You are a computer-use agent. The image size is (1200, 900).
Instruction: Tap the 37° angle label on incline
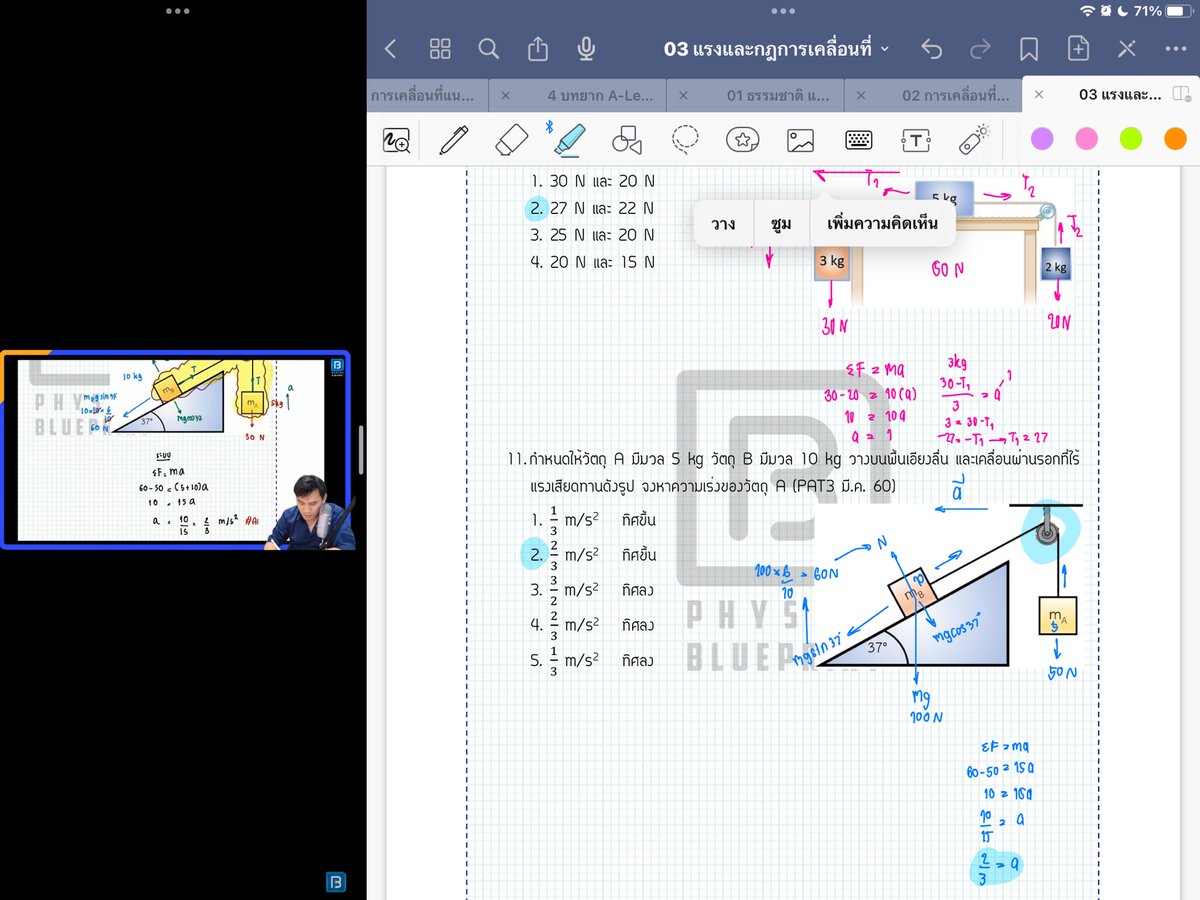coord(877,648)
